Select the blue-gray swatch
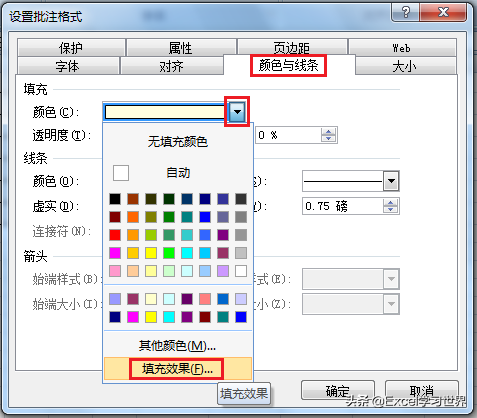 tap(223, 217)
